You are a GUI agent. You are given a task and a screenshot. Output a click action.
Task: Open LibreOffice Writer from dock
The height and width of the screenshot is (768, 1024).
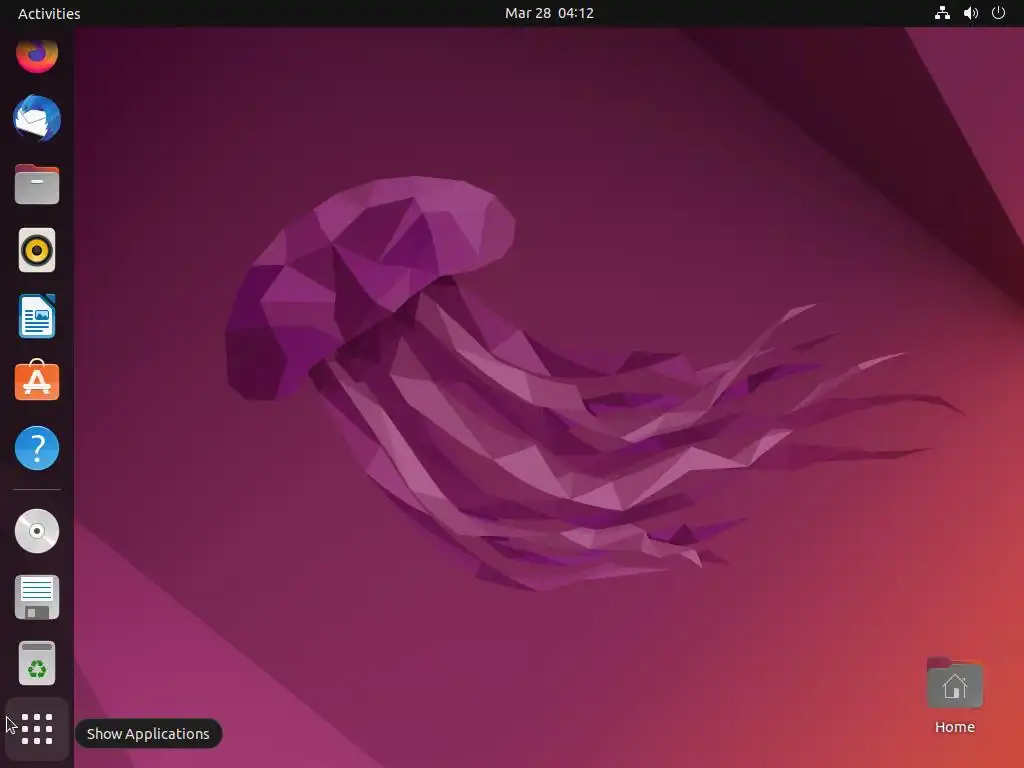[x=37, y=316]
